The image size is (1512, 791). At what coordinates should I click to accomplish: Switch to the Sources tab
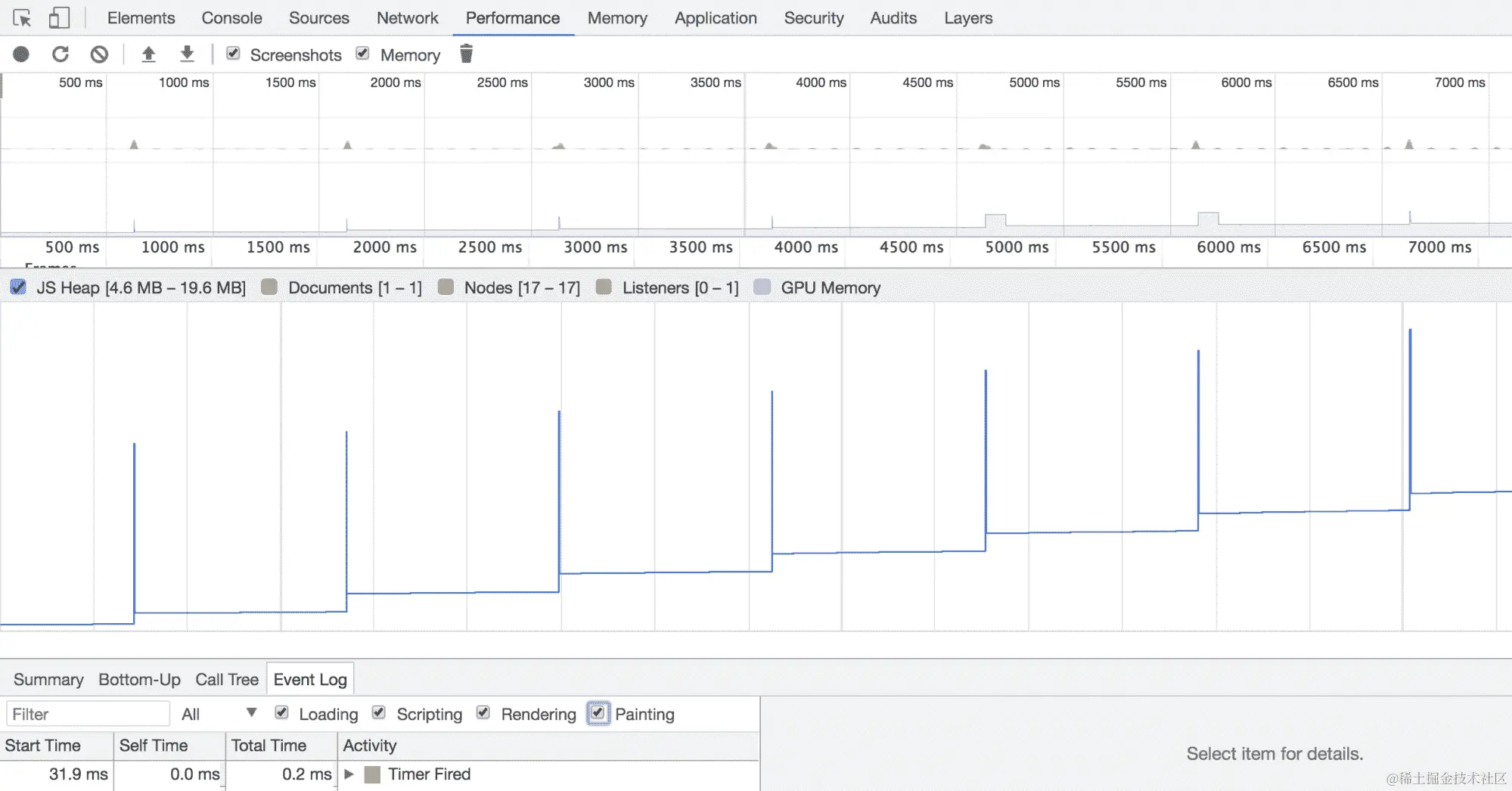coord(319,18)
